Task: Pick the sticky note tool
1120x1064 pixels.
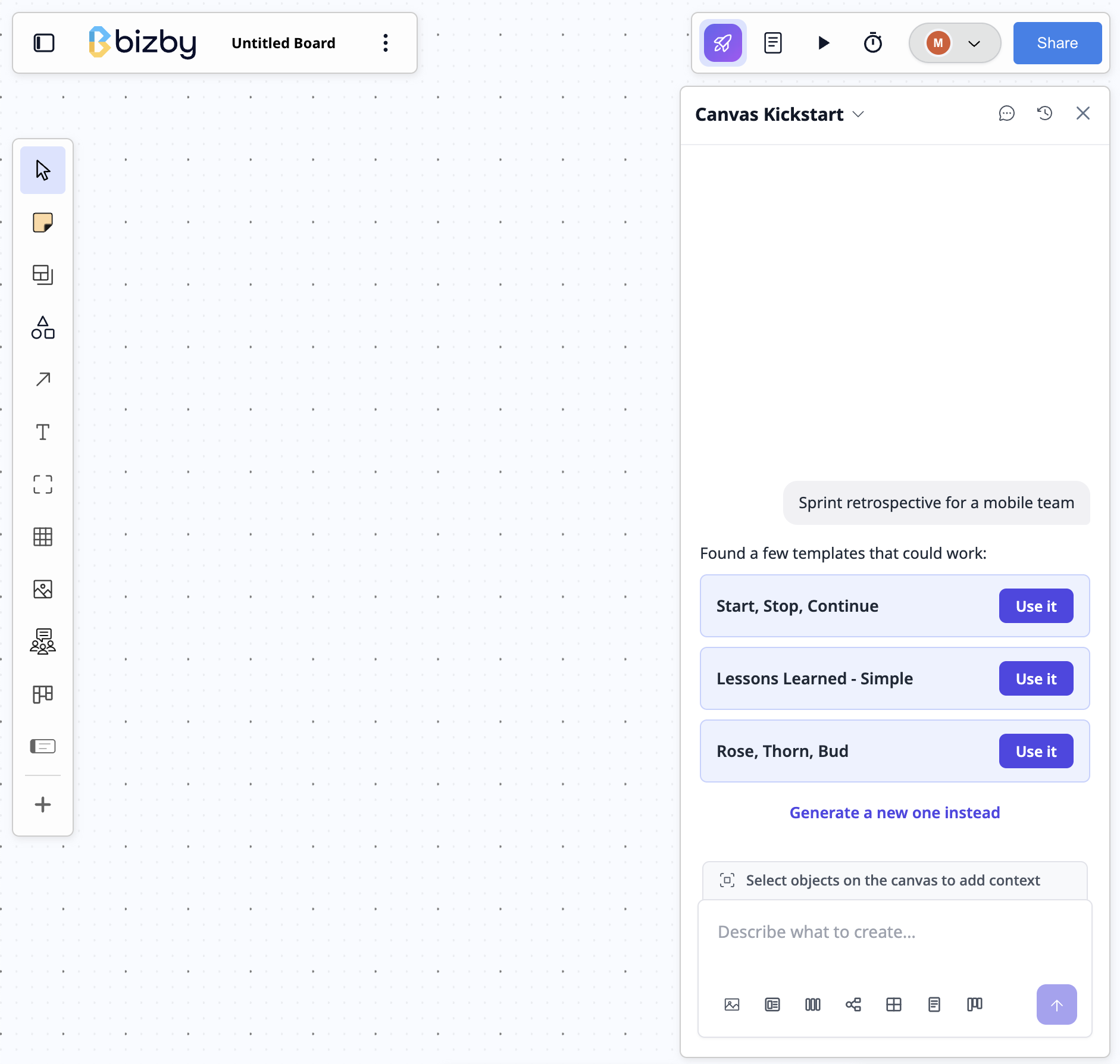Action: coord(43,223)
